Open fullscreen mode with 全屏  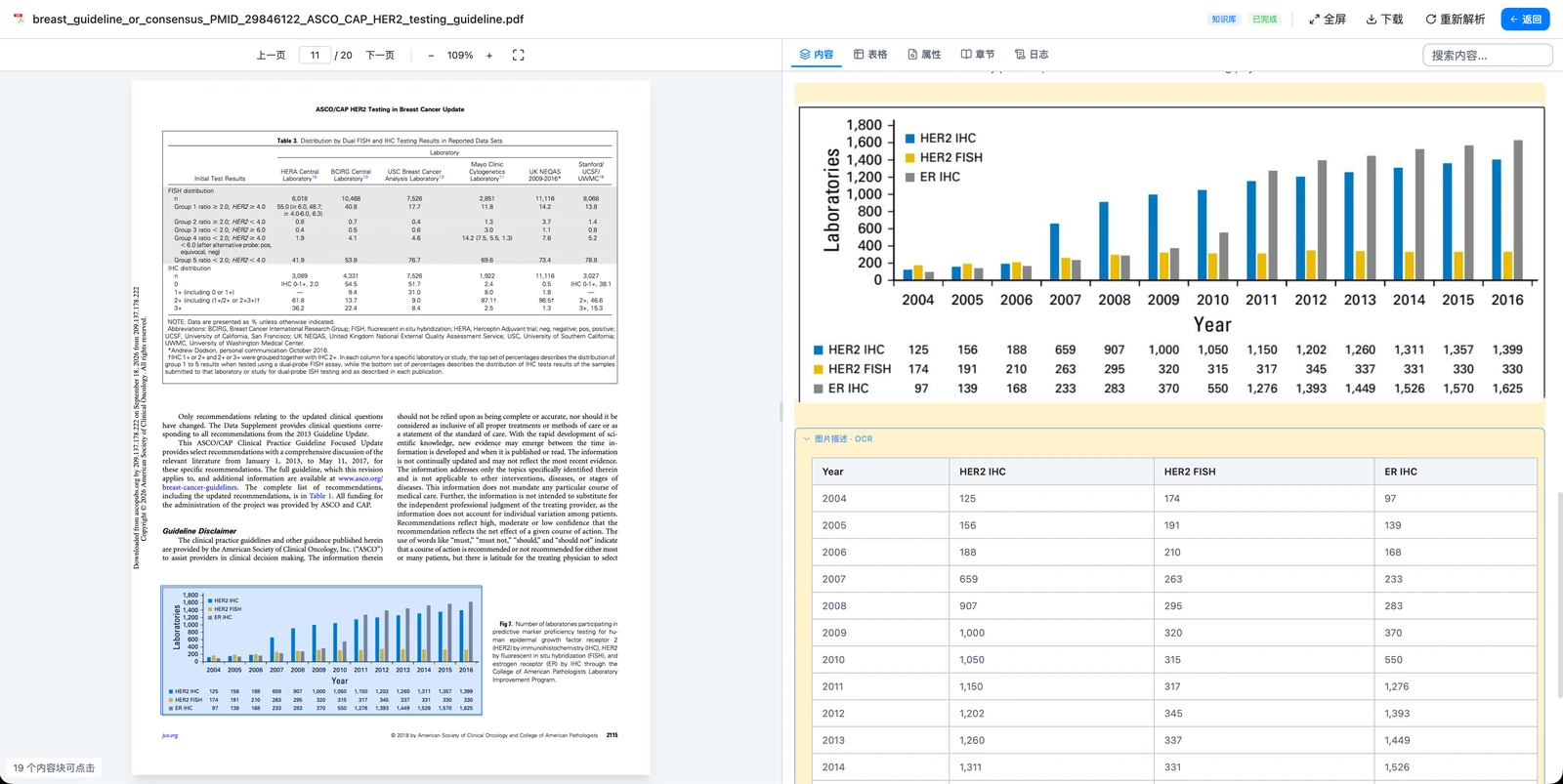pos(1328,19)
